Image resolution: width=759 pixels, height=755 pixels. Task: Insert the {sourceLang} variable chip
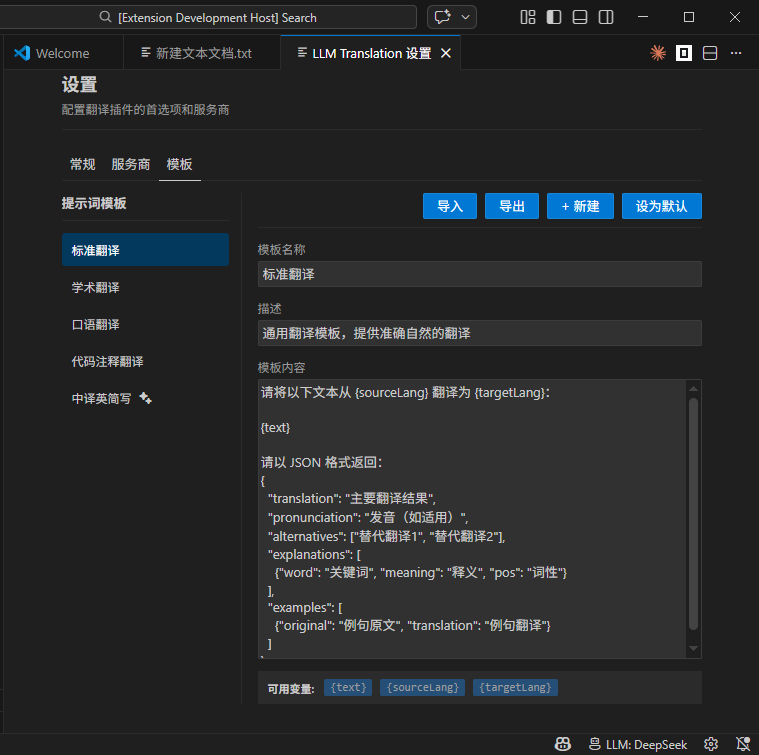click(423, 687)
